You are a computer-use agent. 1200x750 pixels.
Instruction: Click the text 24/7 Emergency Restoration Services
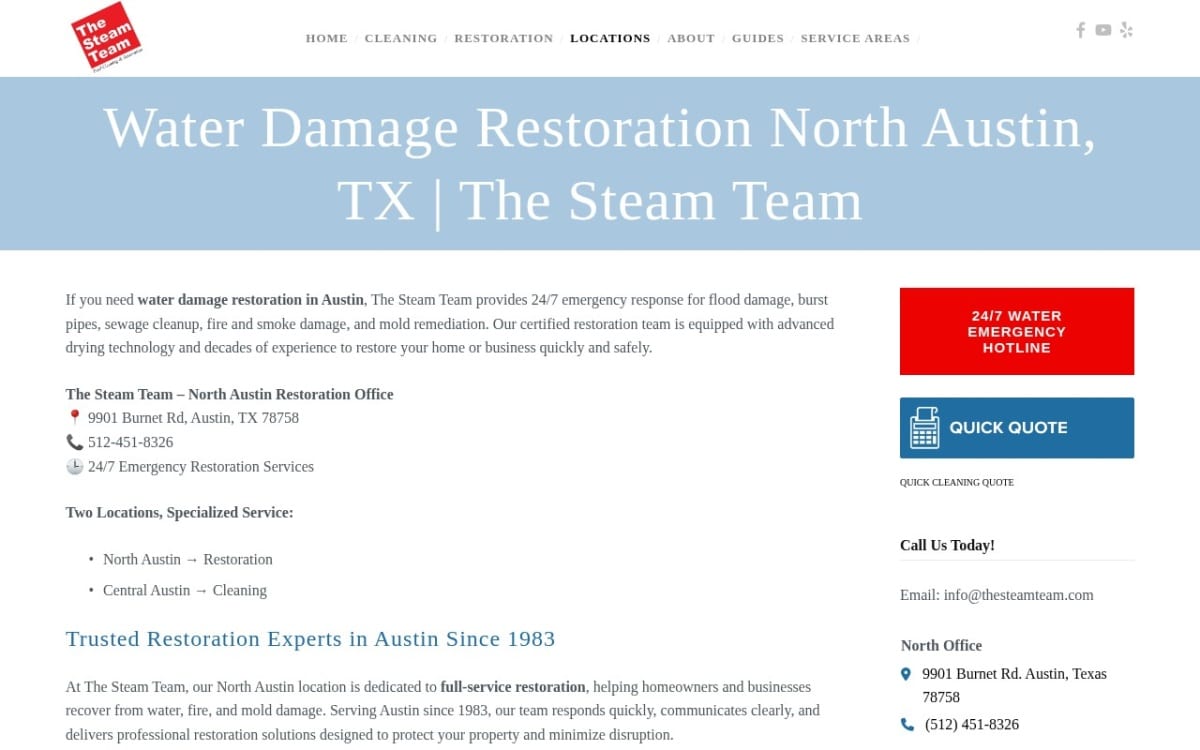[x=201, y=466]
